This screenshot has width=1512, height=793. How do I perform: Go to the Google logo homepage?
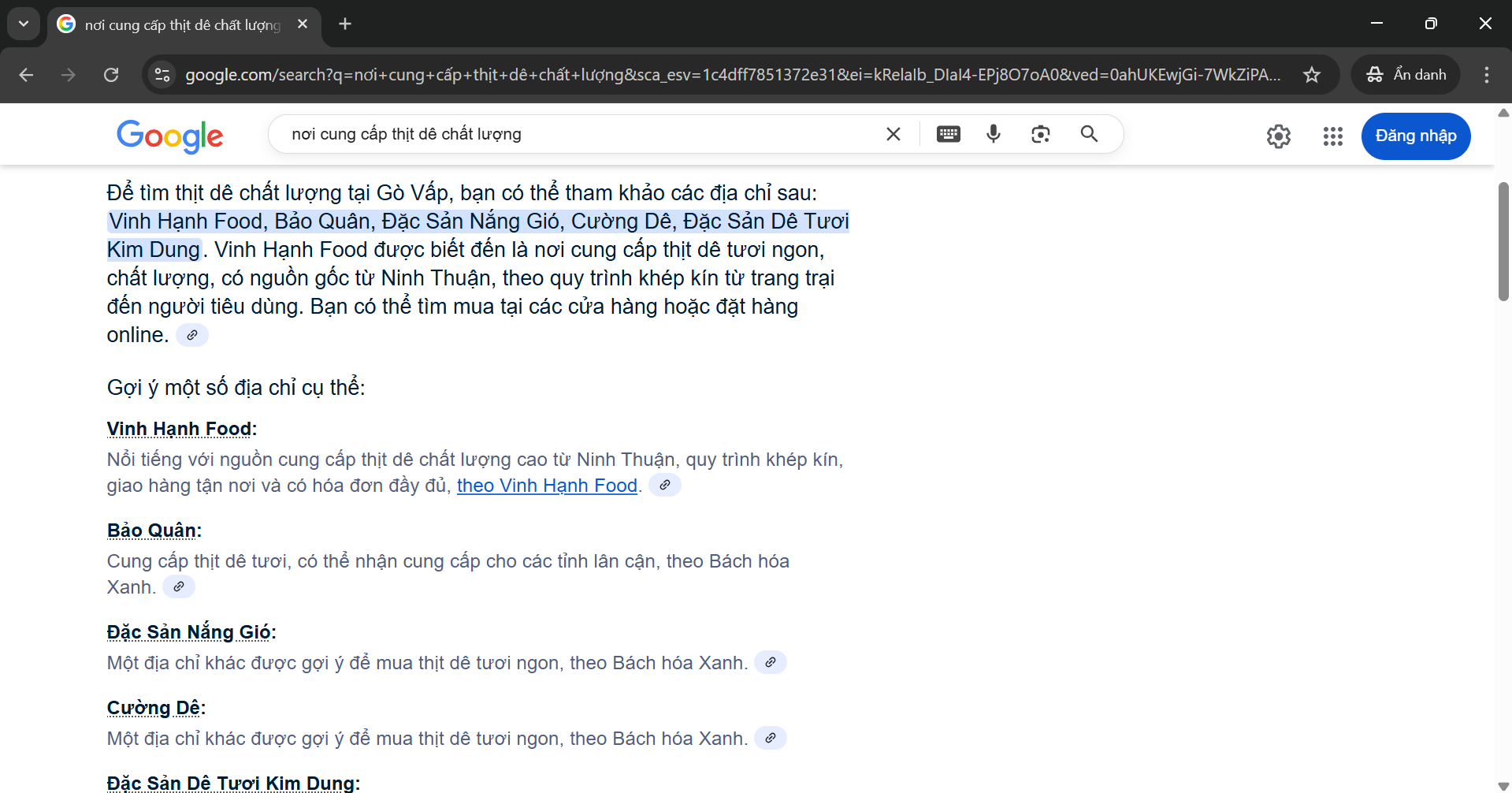pos(170,136)
